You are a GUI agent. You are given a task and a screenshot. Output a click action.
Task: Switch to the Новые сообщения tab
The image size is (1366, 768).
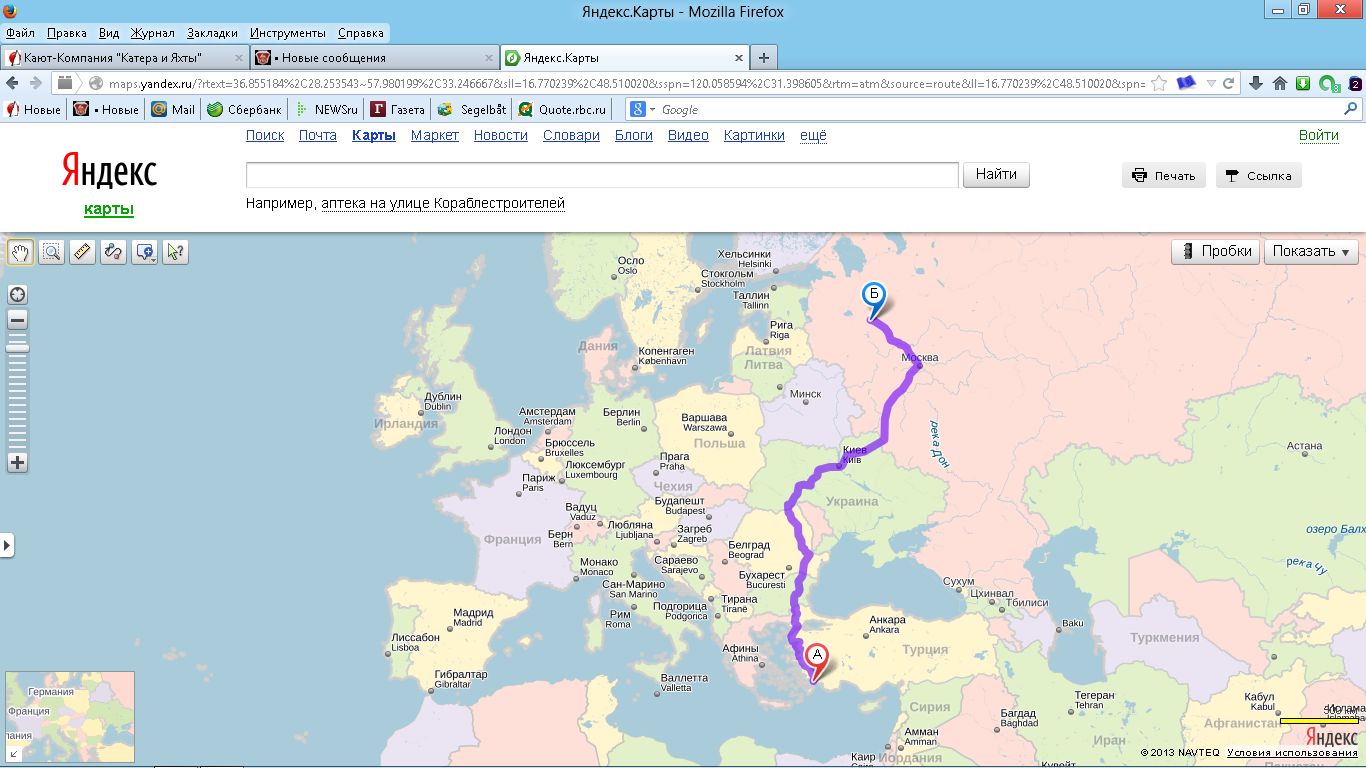pyautogui.click(x=372, y=58)
